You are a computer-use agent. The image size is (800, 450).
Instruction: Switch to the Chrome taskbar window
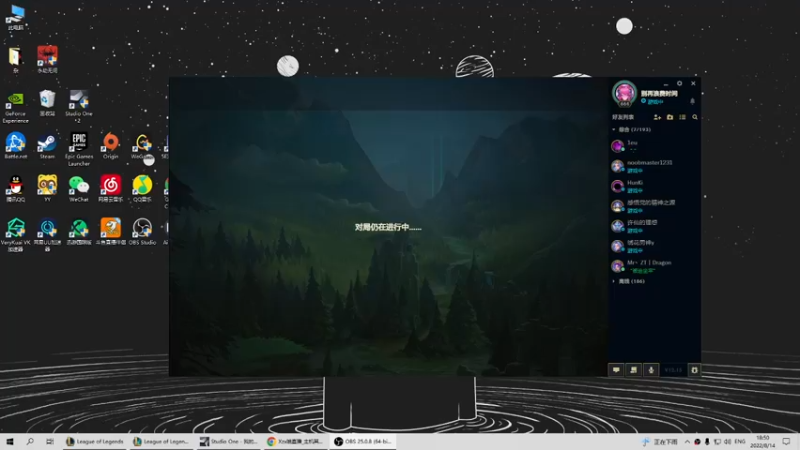296,441
